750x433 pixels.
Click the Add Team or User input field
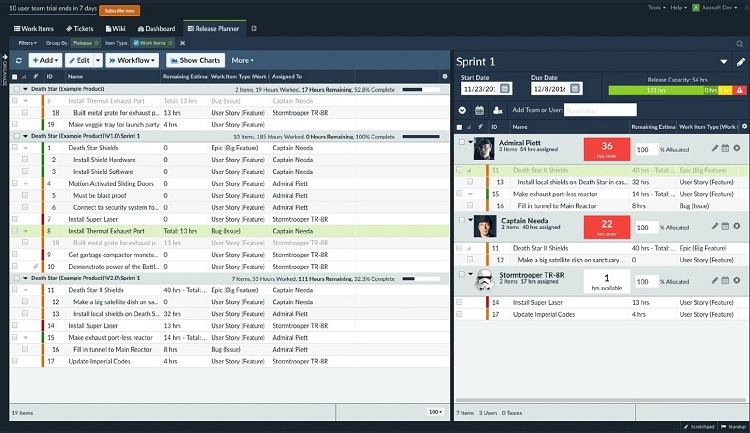tap(600, 110)
